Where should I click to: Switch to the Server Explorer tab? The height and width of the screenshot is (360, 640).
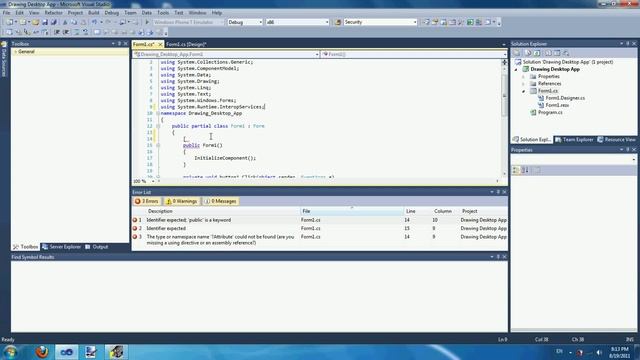(61, 247)
